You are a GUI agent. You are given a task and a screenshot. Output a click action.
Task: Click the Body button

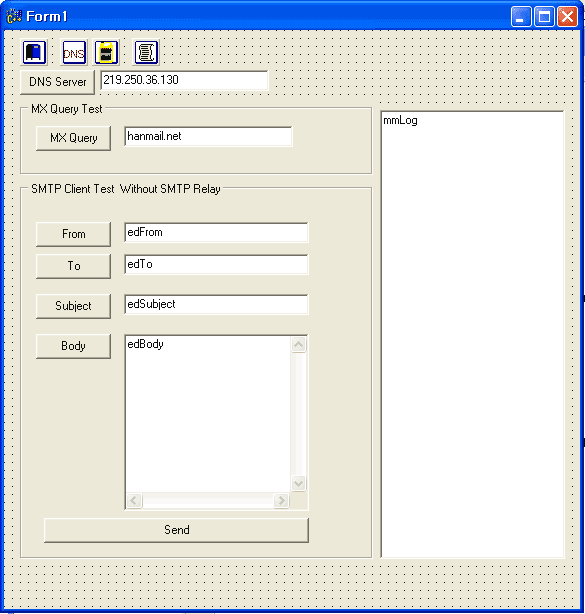click(73, 346)
